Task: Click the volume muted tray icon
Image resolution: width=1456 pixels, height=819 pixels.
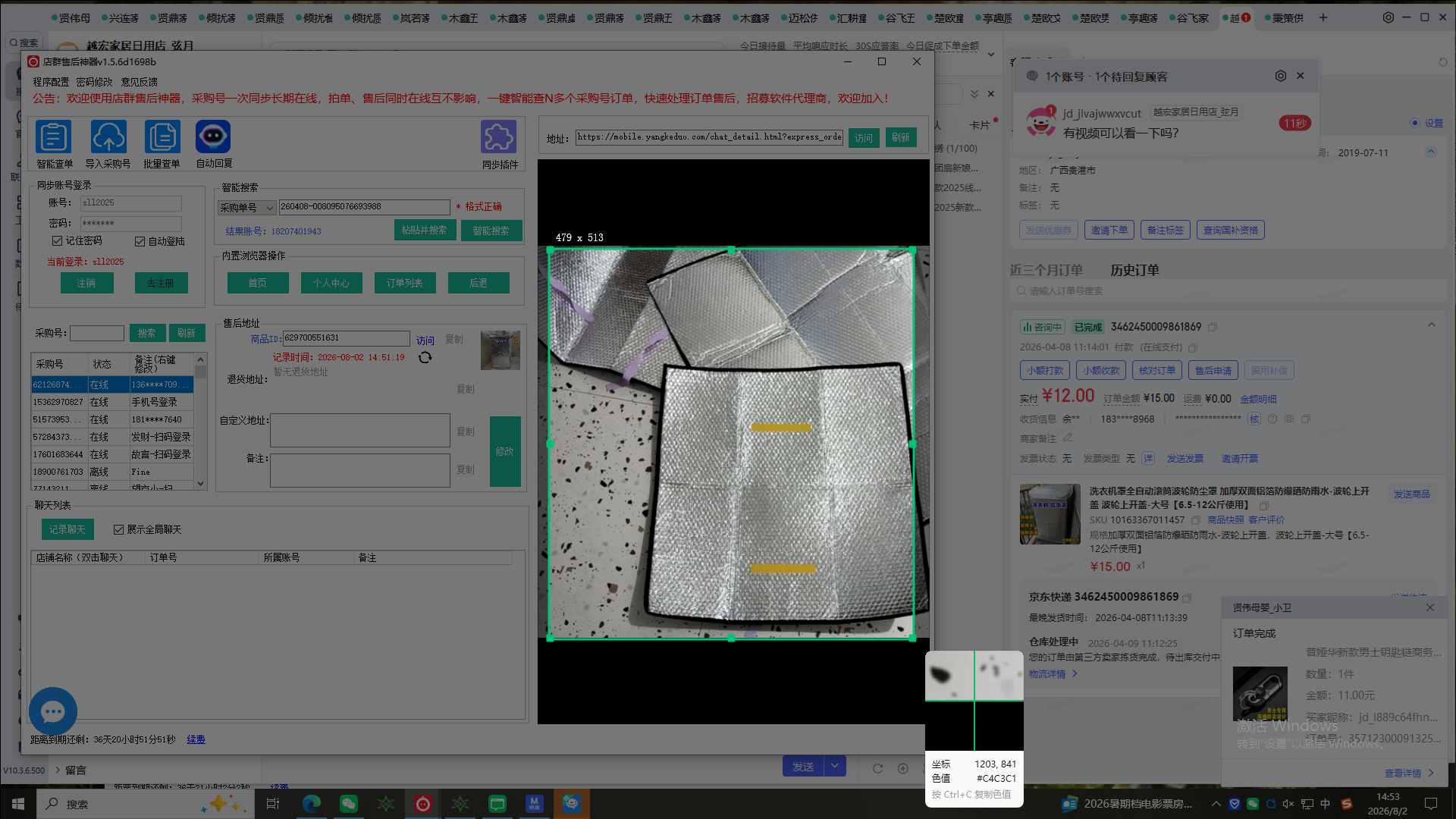Action: pos(1288,804)
